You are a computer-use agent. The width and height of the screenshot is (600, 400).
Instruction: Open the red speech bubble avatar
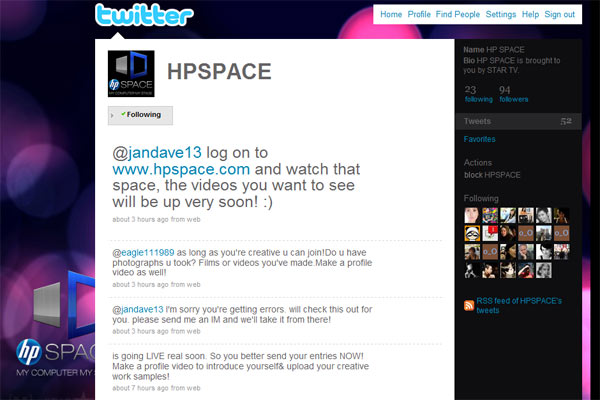(x=490, y=233)
